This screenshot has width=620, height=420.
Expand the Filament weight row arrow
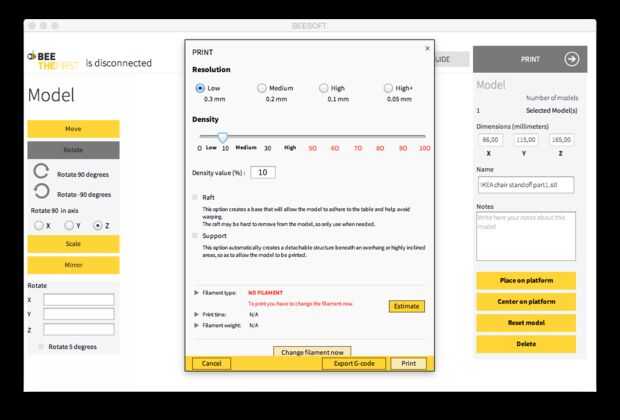(196, 325)
